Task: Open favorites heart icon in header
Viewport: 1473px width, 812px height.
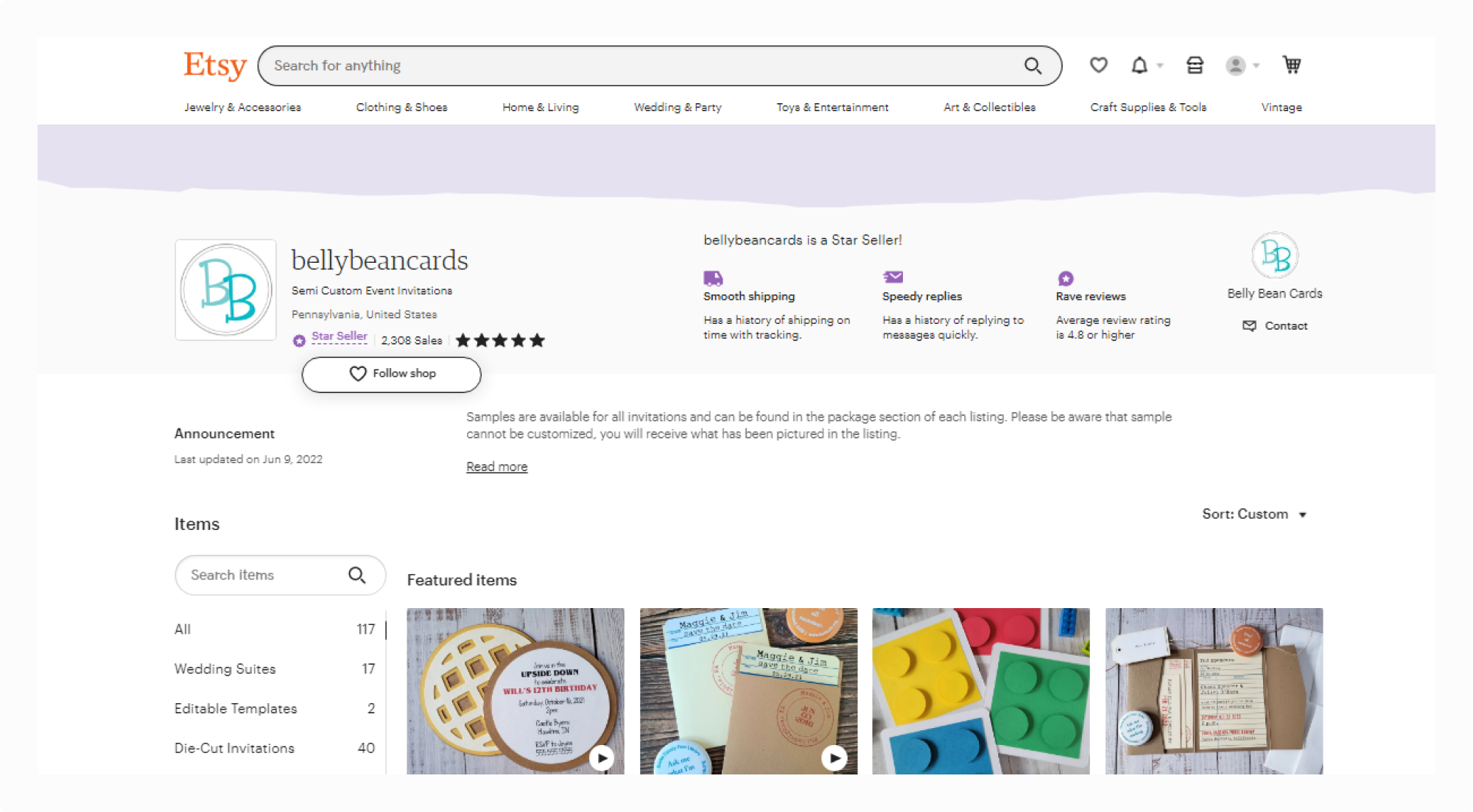Action: click(1098, 66)
